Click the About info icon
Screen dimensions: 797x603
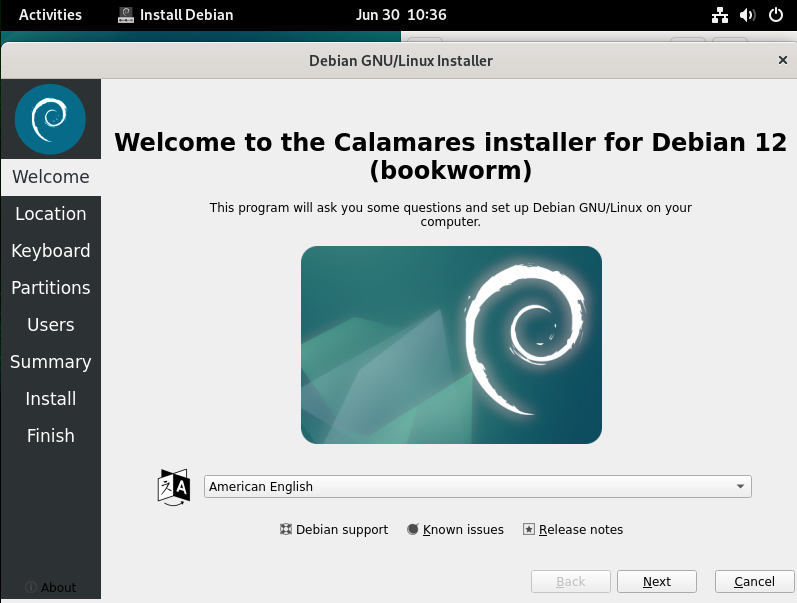(x=31, y=587)
